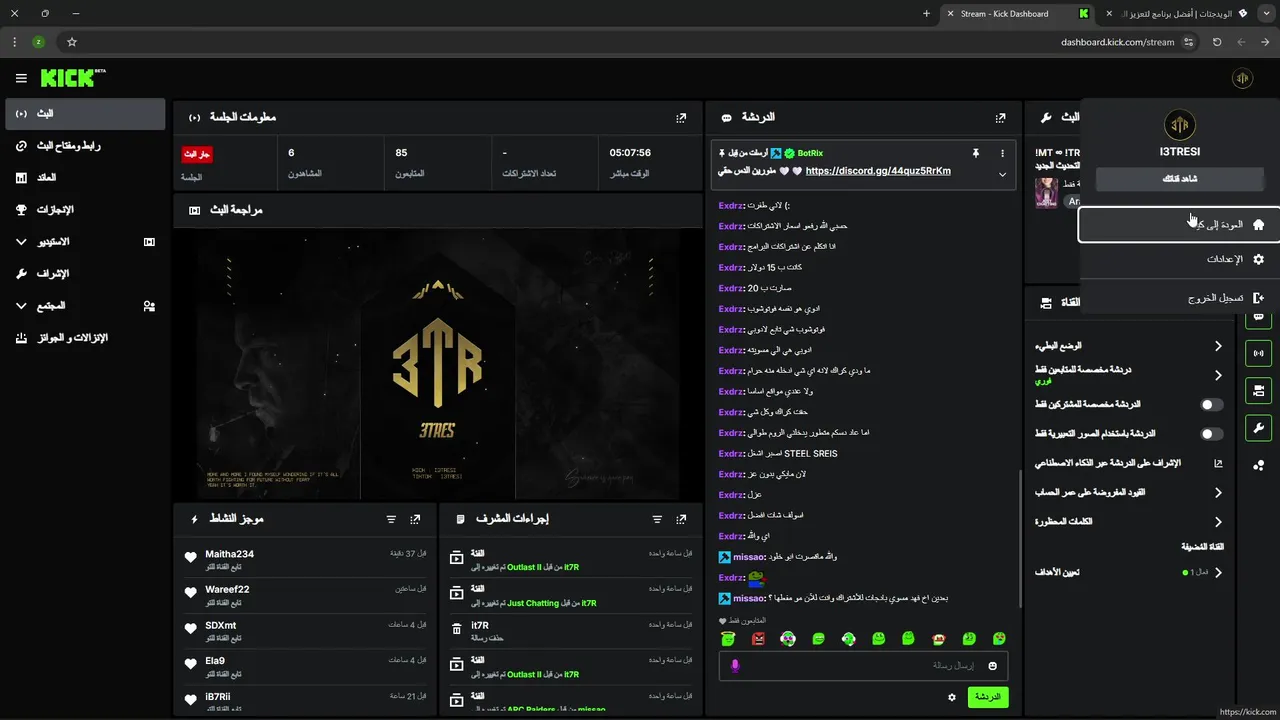Open رابط ومفتاح البث stream key page
The width and height of the screenshot is (1280, 720).
(x=85, y=146)
